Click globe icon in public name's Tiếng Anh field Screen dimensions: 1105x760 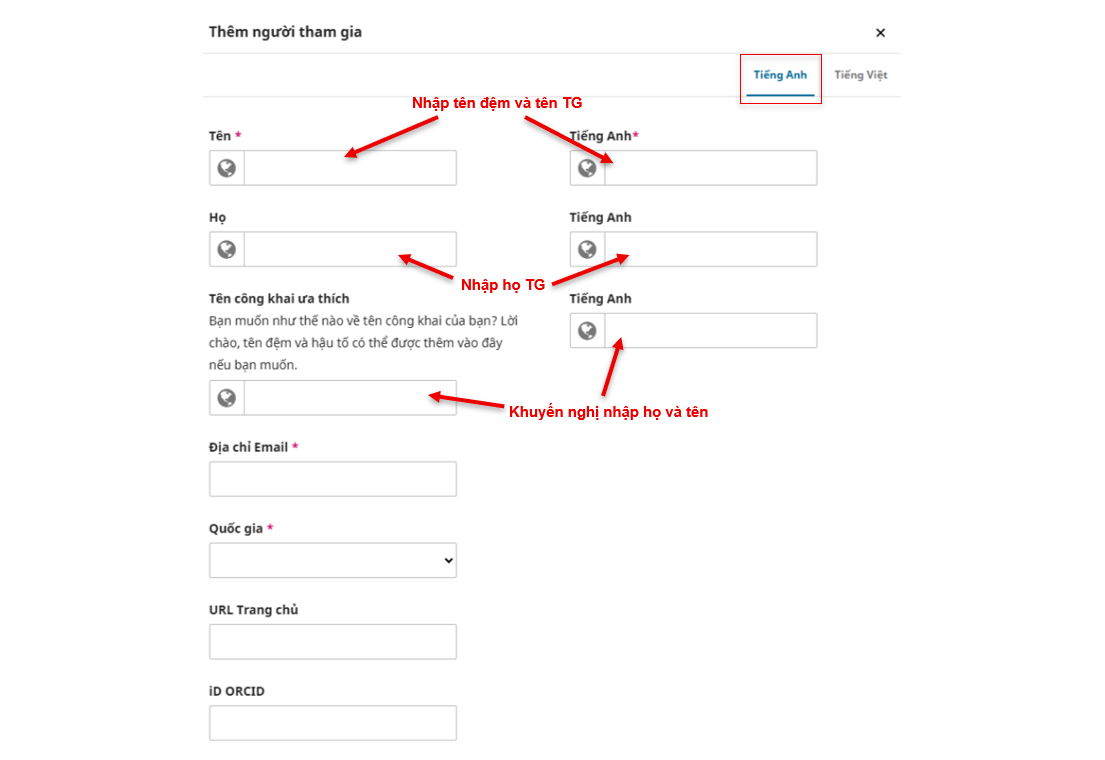[x=588, y=331]
